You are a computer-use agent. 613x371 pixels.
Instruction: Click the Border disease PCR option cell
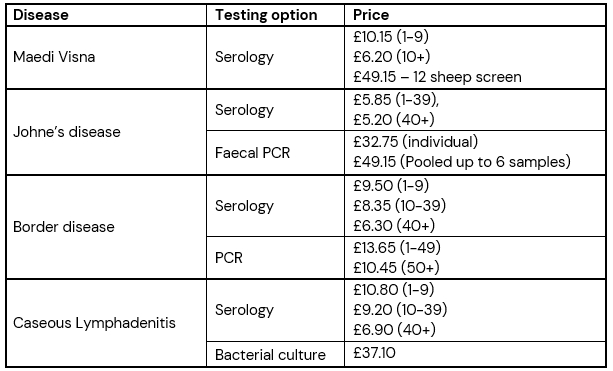click(x=275, y=258)
